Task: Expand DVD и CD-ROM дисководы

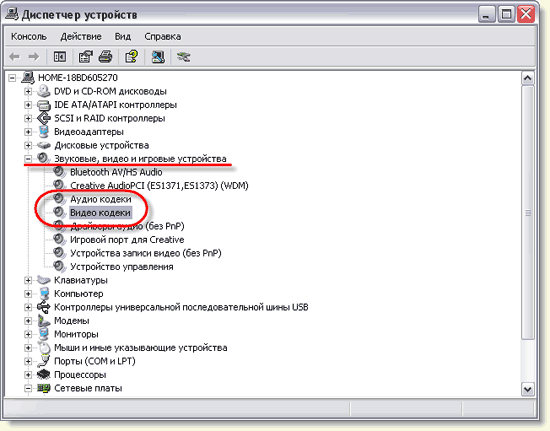Action: [28, 92]
